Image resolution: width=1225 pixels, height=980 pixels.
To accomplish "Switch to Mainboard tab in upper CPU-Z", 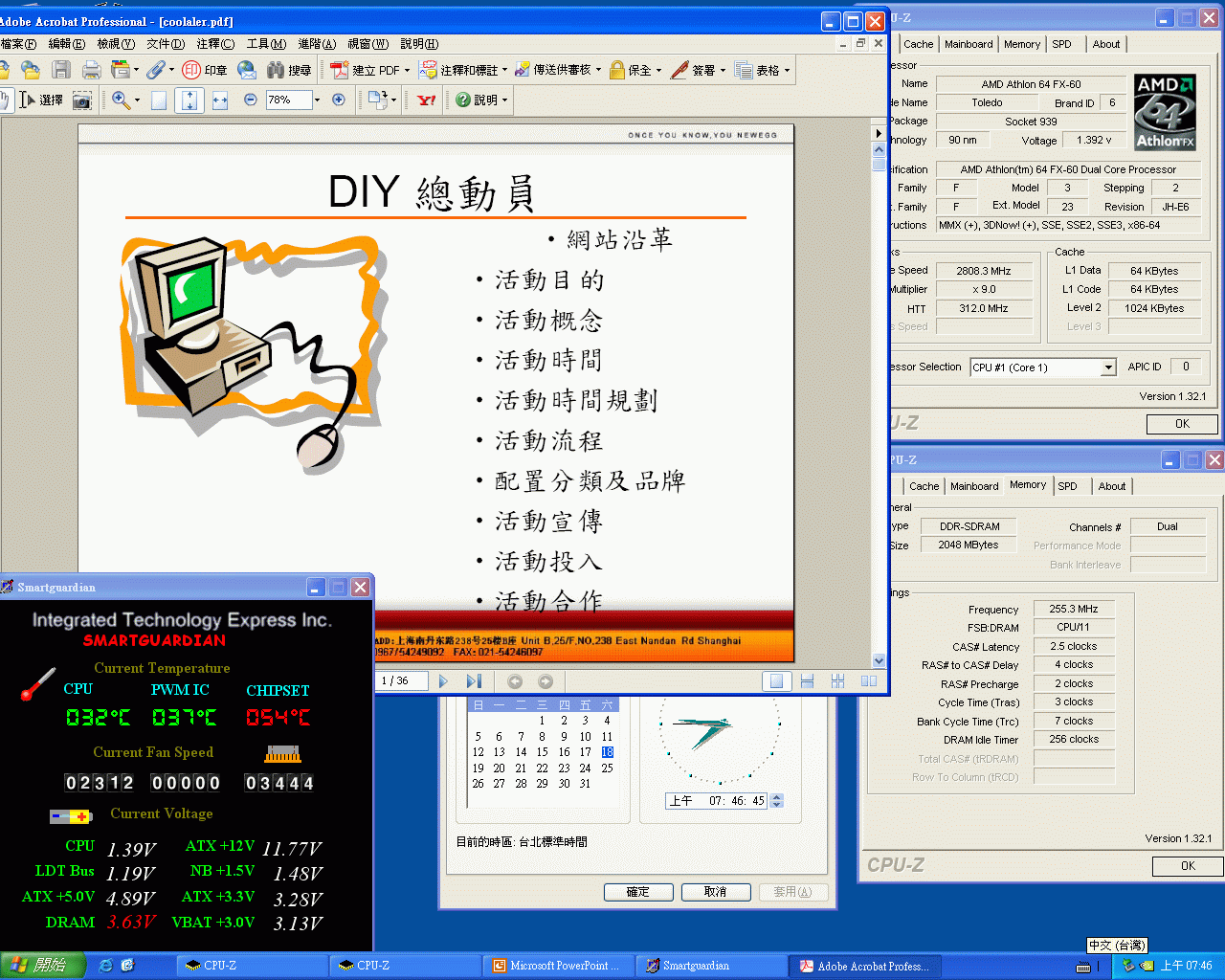I will coord(969,44).
